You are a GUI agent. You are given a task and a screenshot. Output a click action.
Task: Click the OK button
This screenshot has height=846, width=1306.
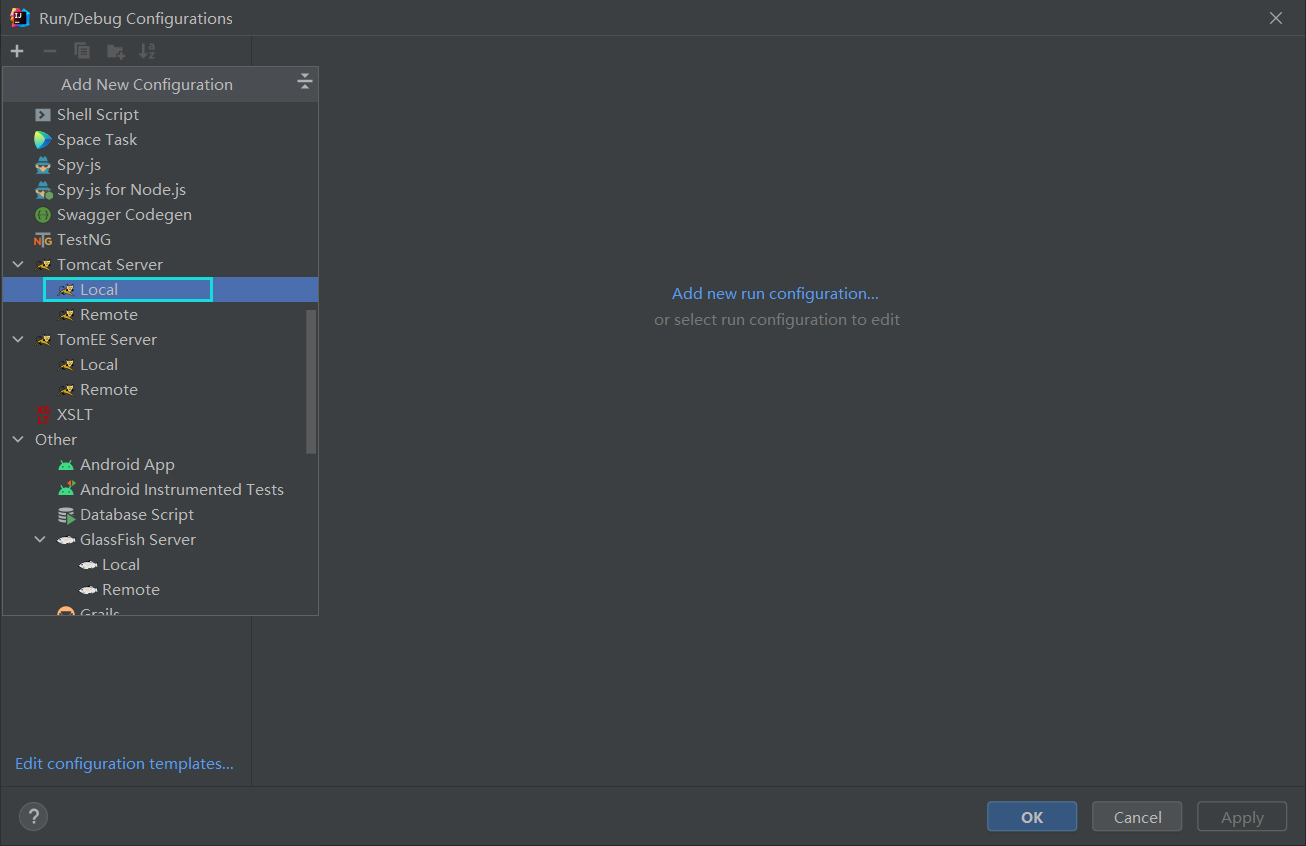pyautogui.click(x=1032, y=817)
